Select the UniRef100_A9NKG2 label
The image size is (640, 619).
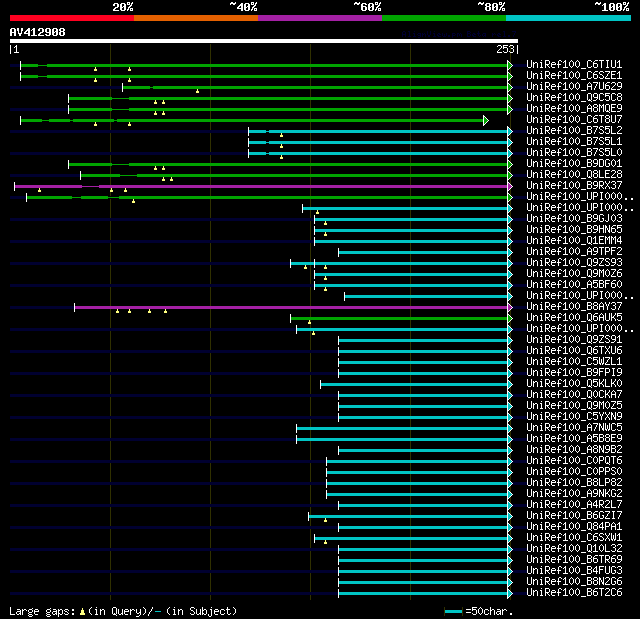[x=574, y=494]
